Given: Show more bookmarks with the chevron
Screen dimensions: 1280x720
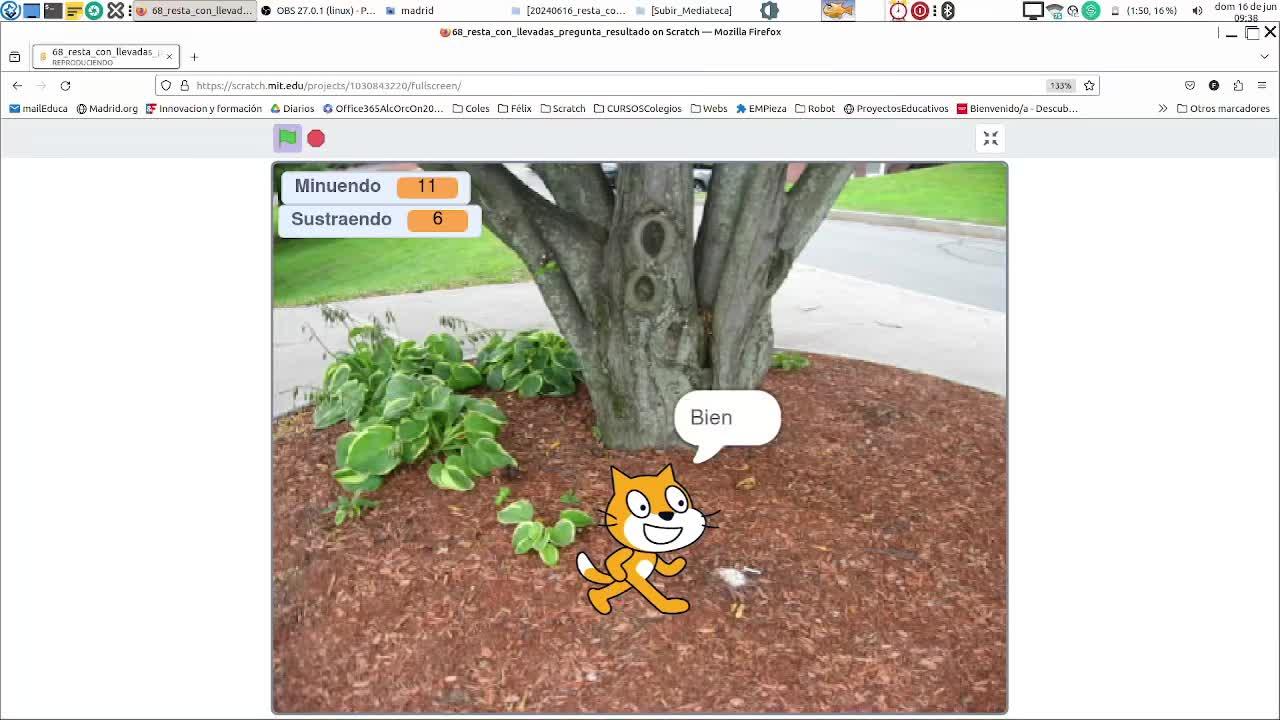Looking at the screenshot, I should pyautogui.click(x=1162, y=109).
